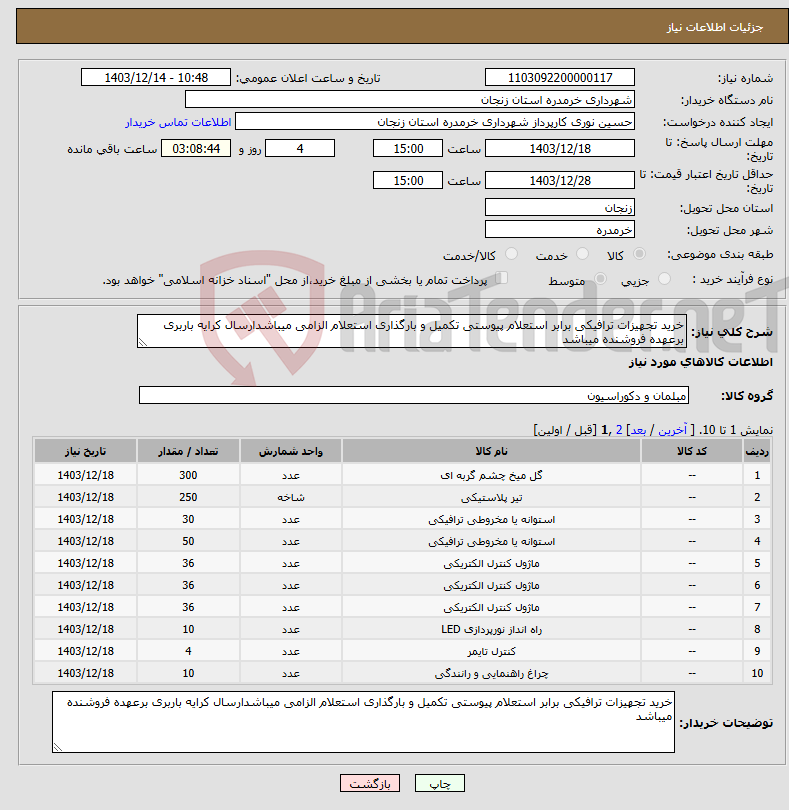Click the response deadline date 1403/12/18 field
This screenshot has width=789, height=810.
560,149
